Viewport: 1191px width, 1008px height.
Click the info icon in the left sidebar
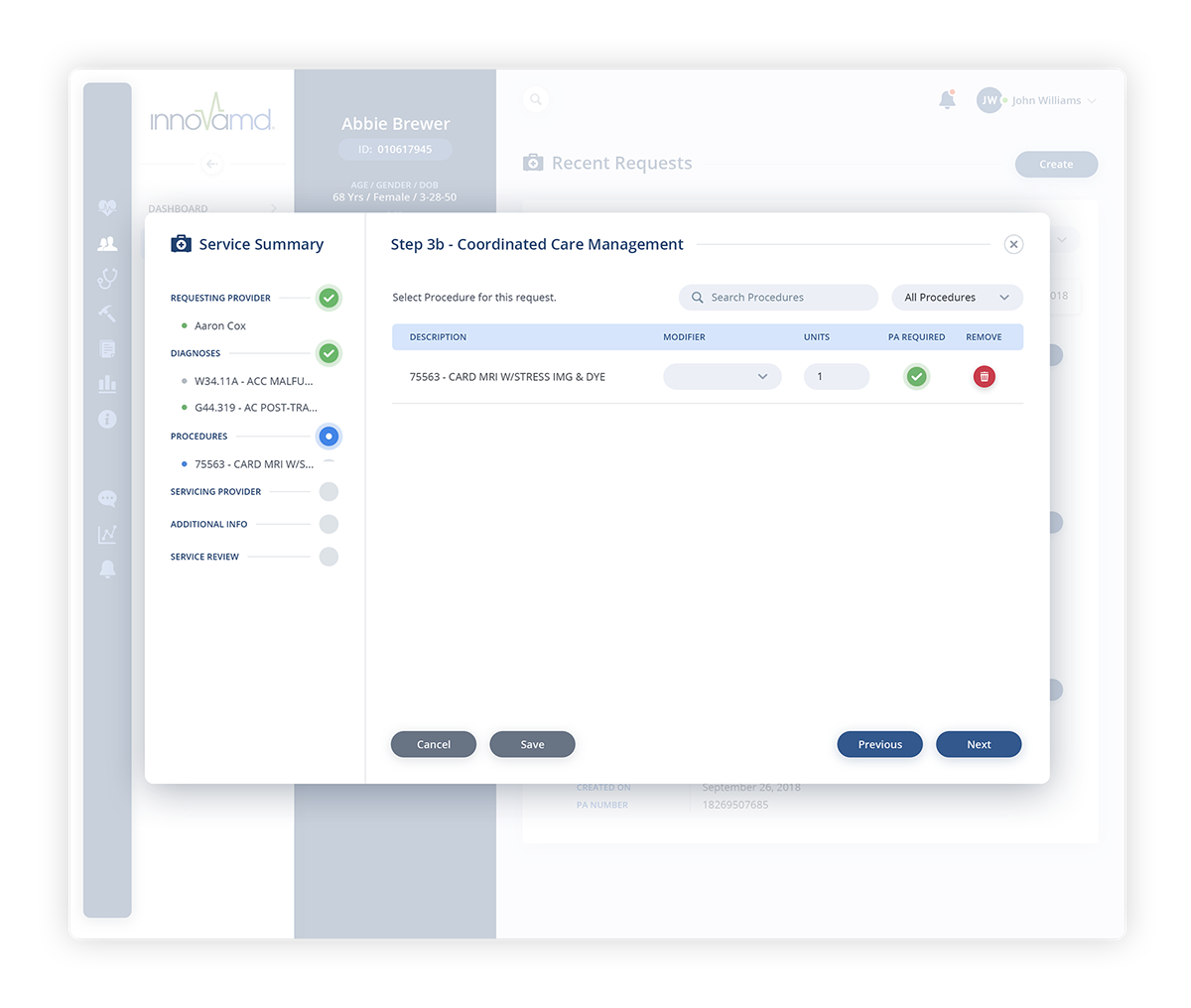click(107, 420)
